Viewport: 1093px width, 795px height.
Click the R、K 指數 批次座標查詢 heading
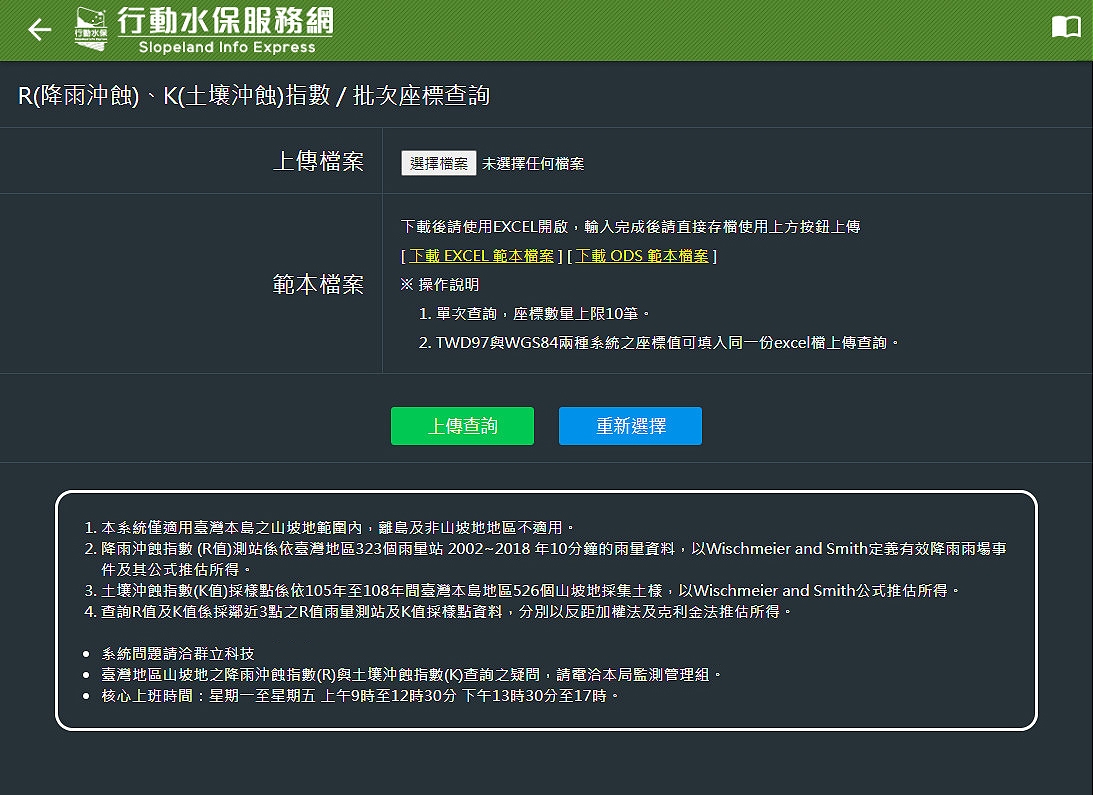pyautogui.click(x=254, y=96)
